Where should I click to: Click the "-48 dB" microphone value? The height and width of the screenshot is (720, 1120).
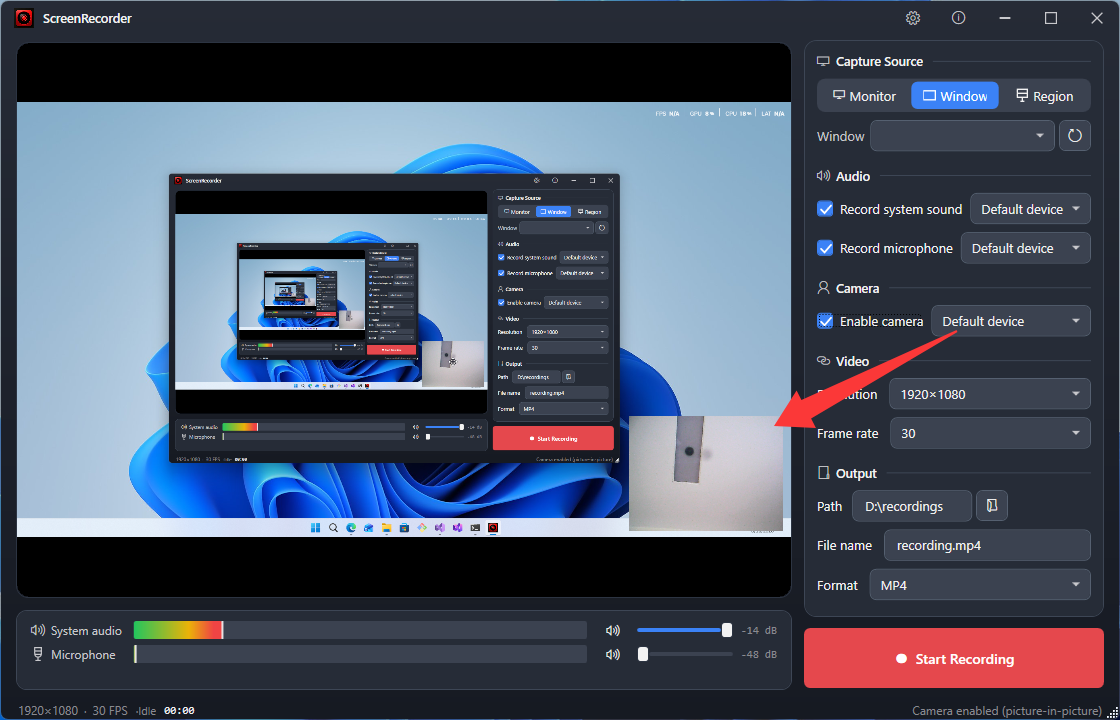(x=759, y=654)
